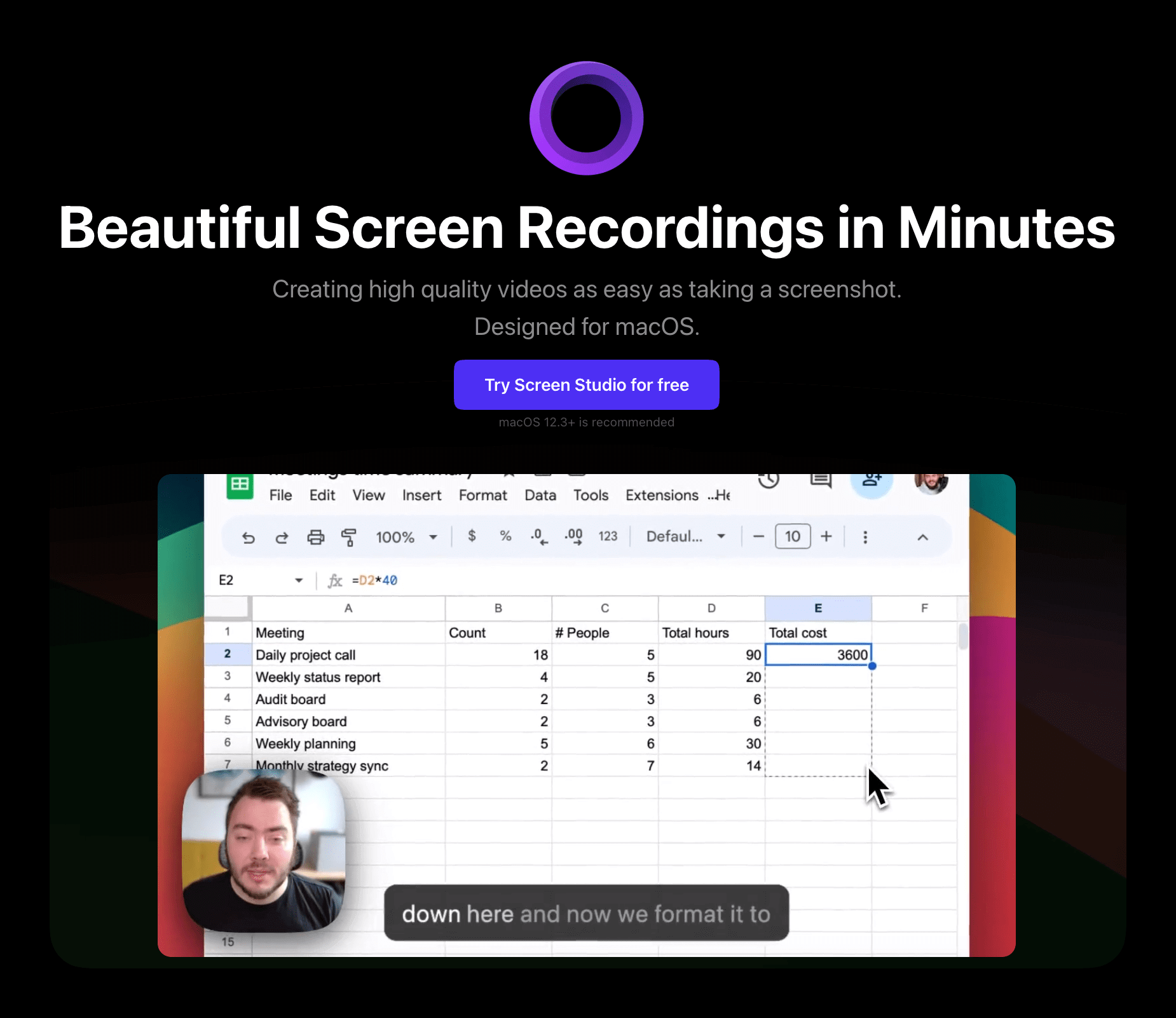Screen dimensions: 1176x1018
Task: Open the Data menu in Sheets
Action: point(540,495)
